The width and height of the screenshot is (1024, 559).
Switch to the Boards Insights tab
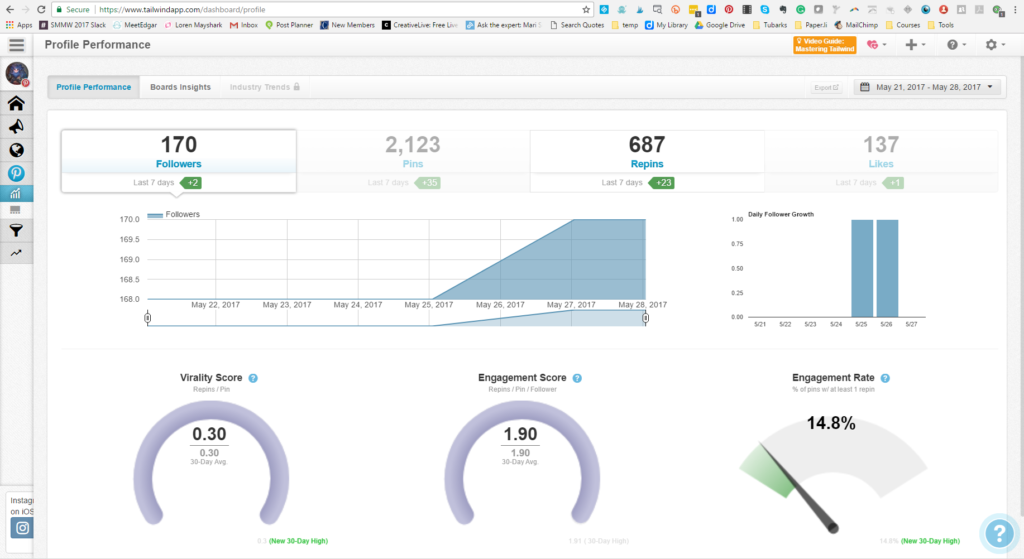coord(180,87)
